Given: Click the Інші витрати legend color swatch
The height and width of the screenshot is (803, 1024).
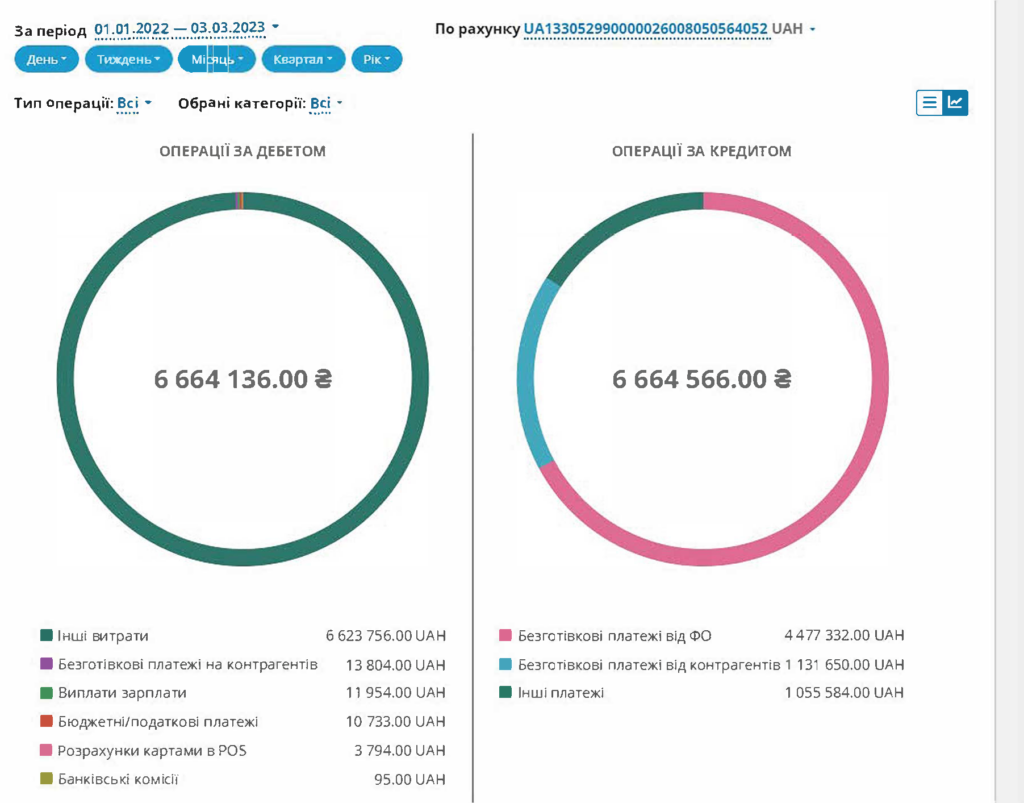Looking at the screenshot, I should (46, 636).
